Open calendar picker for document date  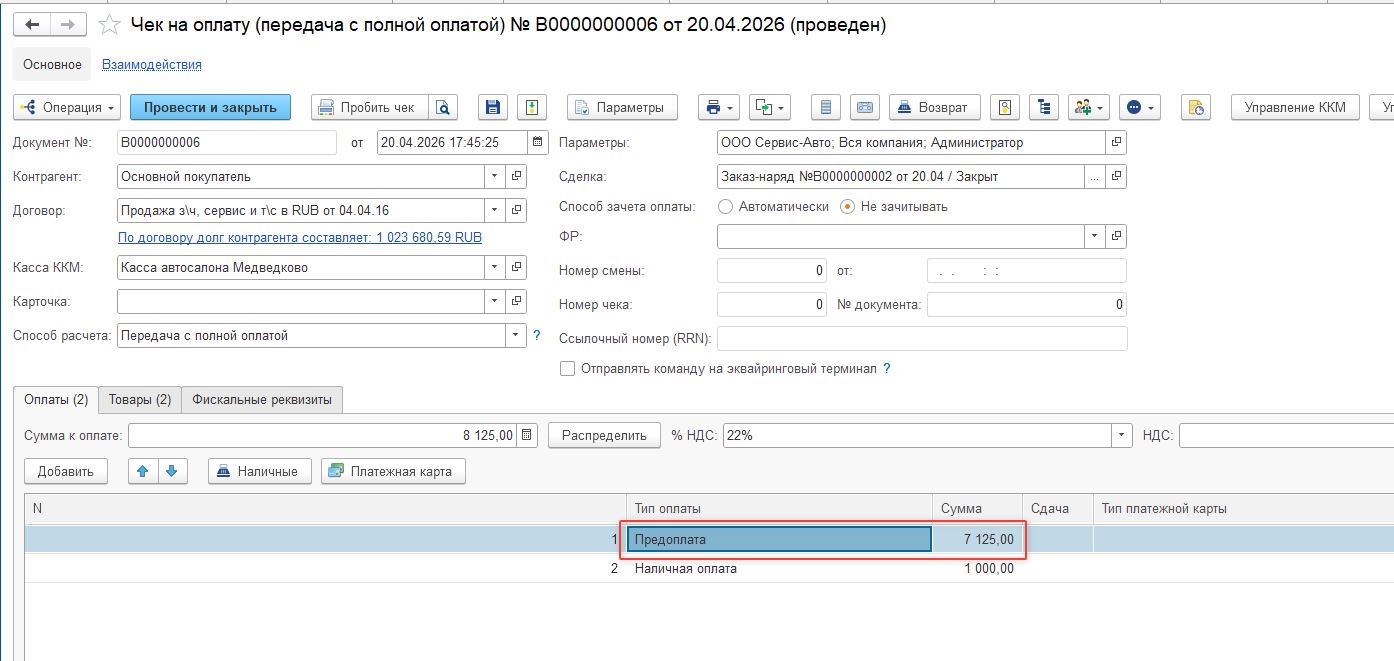click(x=538, y=143)
